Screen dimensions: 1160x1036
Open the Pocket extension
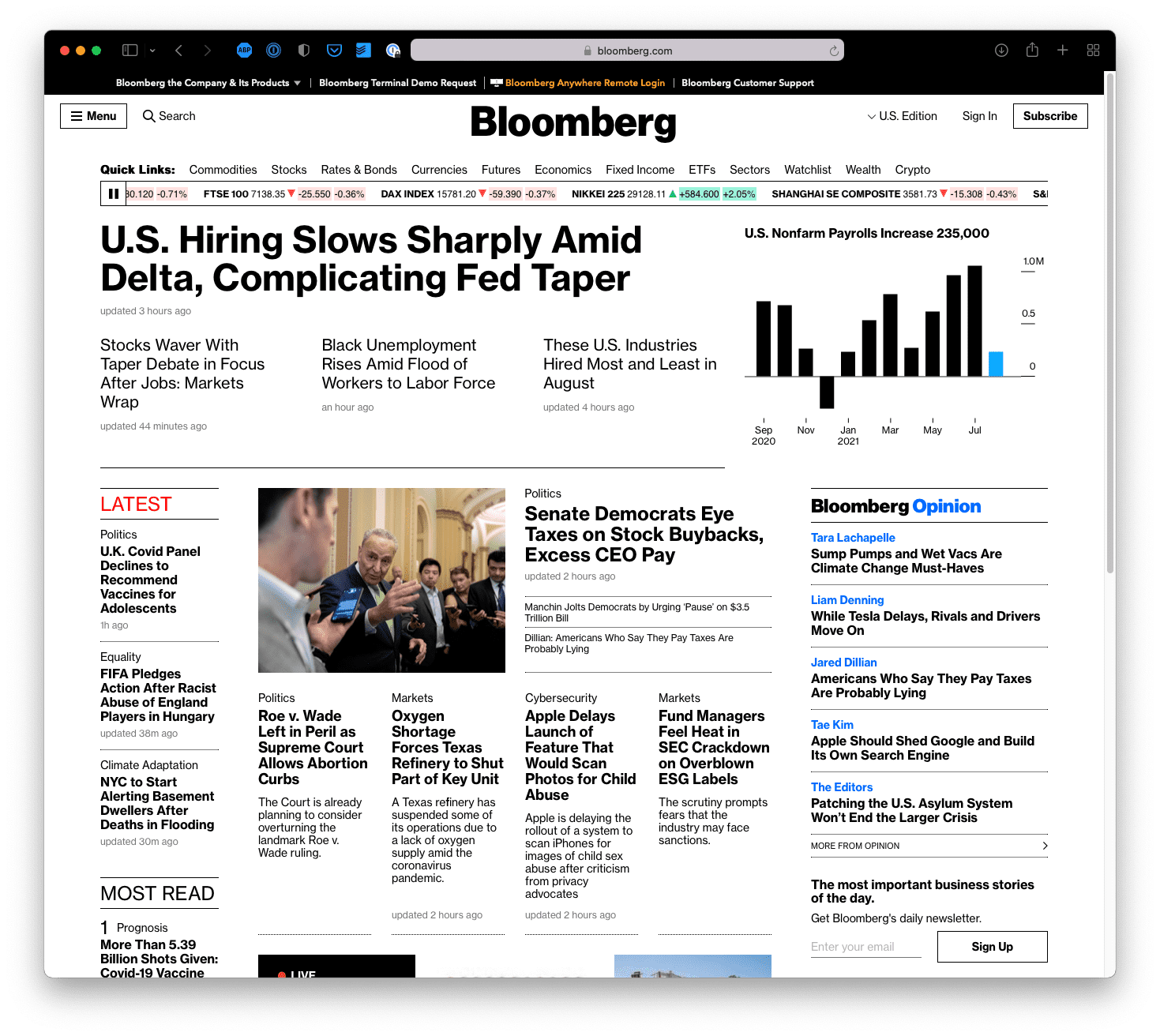pyautogui.click(x=334, y=51)
